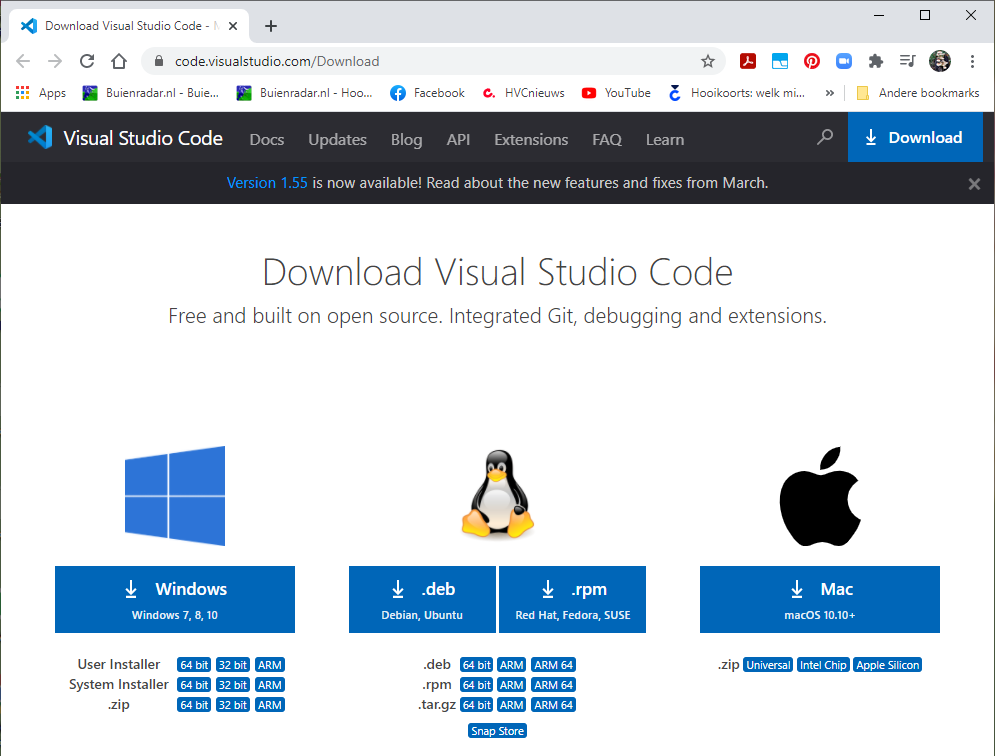The width and height of the screenshot is (995, 756).
Task: Select Mac .zip Intel Chip
Action: pos(823,665)
